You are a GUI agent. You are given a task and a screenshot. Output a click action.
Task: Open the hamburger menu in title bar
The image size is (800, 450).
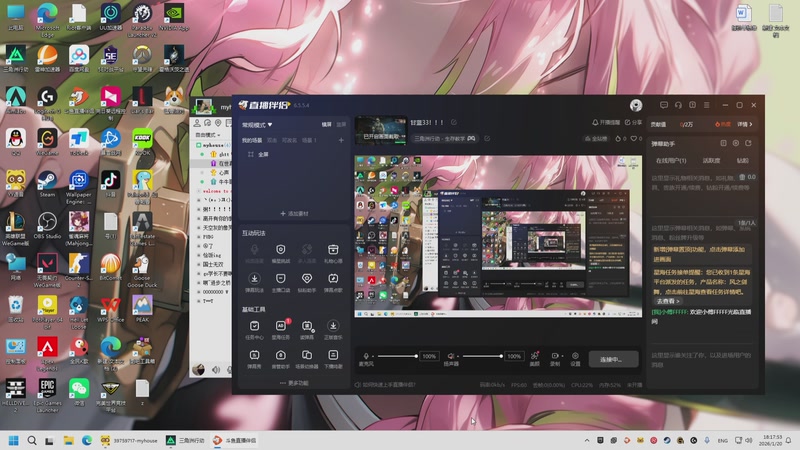point(707,105)
